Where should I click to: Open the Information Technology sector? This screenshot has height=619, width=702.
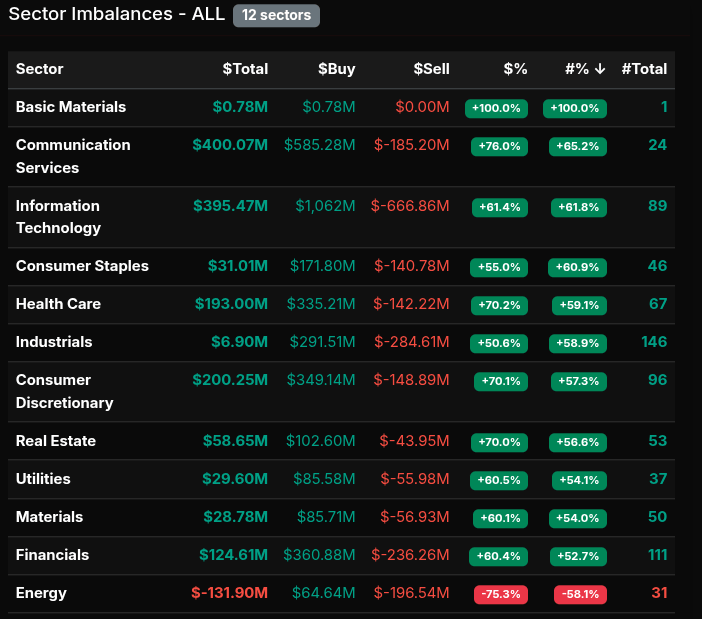pyautogui.click(x=58, y=216)
